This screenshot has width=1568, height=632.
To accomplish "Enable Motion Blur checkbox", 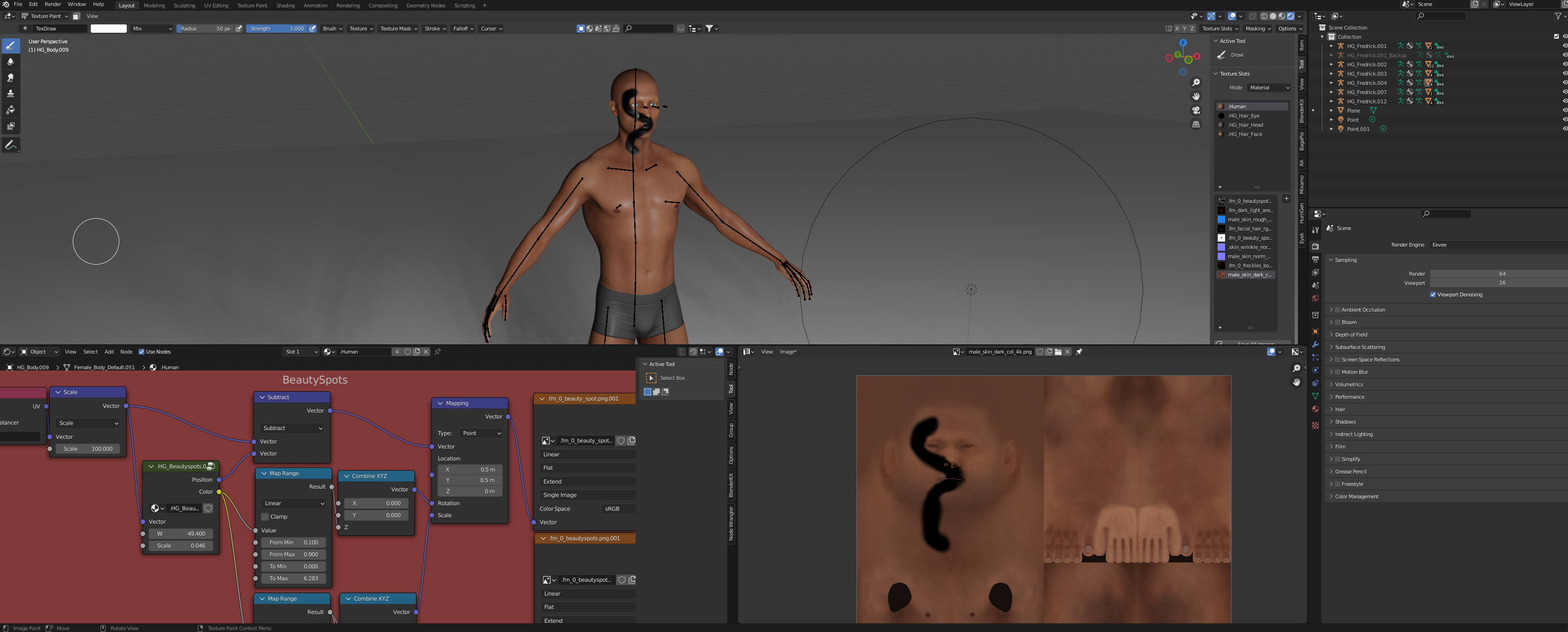I will pyautogui.click(x=1338, y=372).
